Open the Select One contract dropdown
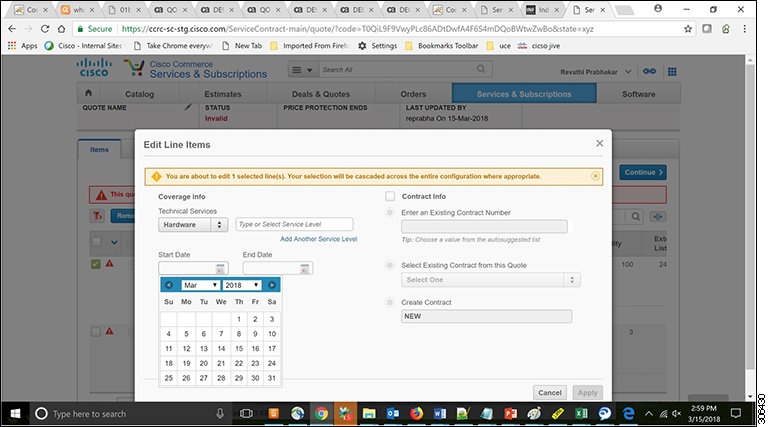Viewport: 768px width, 427px height. (491, 280)
